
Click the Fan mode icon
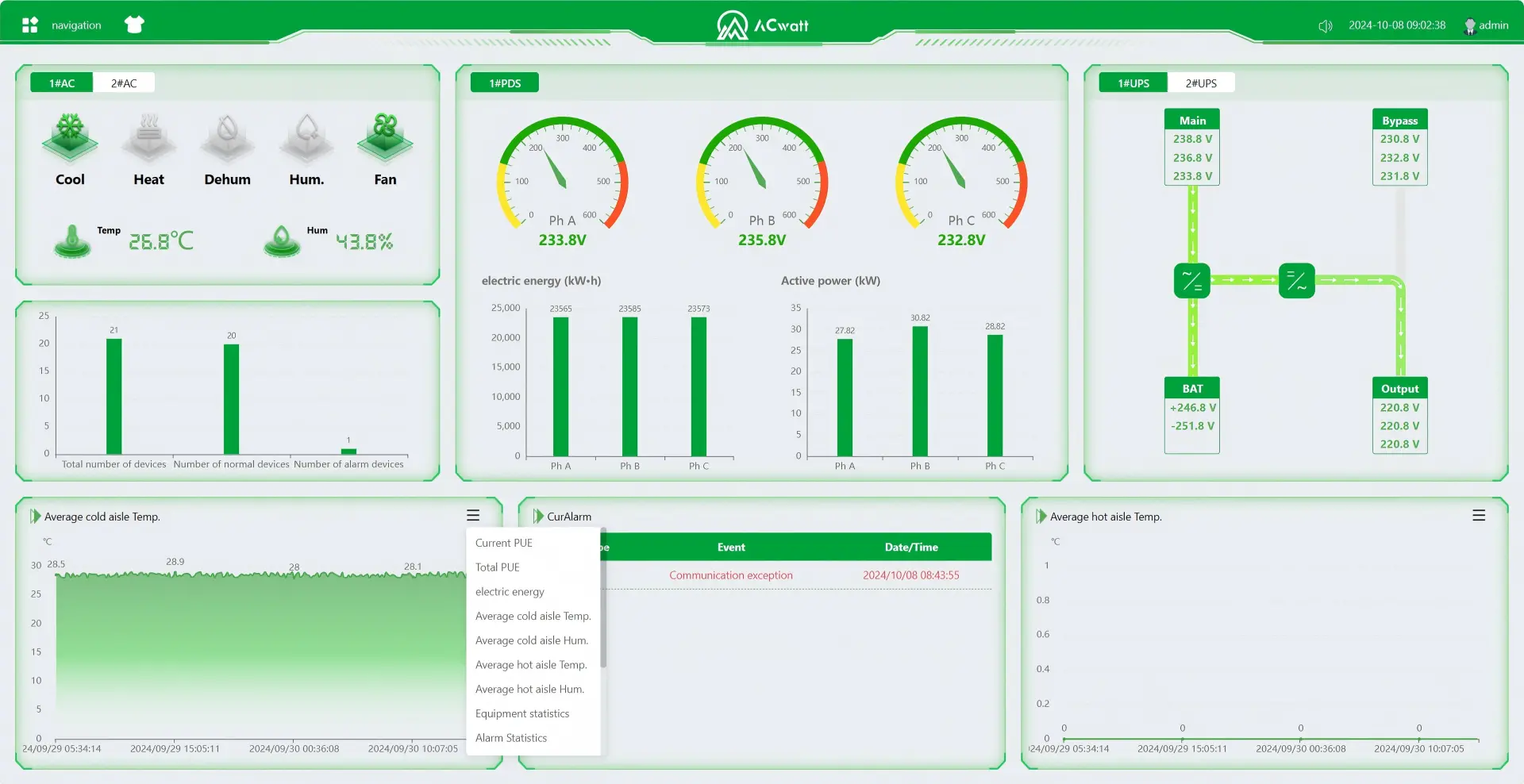click(385, 136)
